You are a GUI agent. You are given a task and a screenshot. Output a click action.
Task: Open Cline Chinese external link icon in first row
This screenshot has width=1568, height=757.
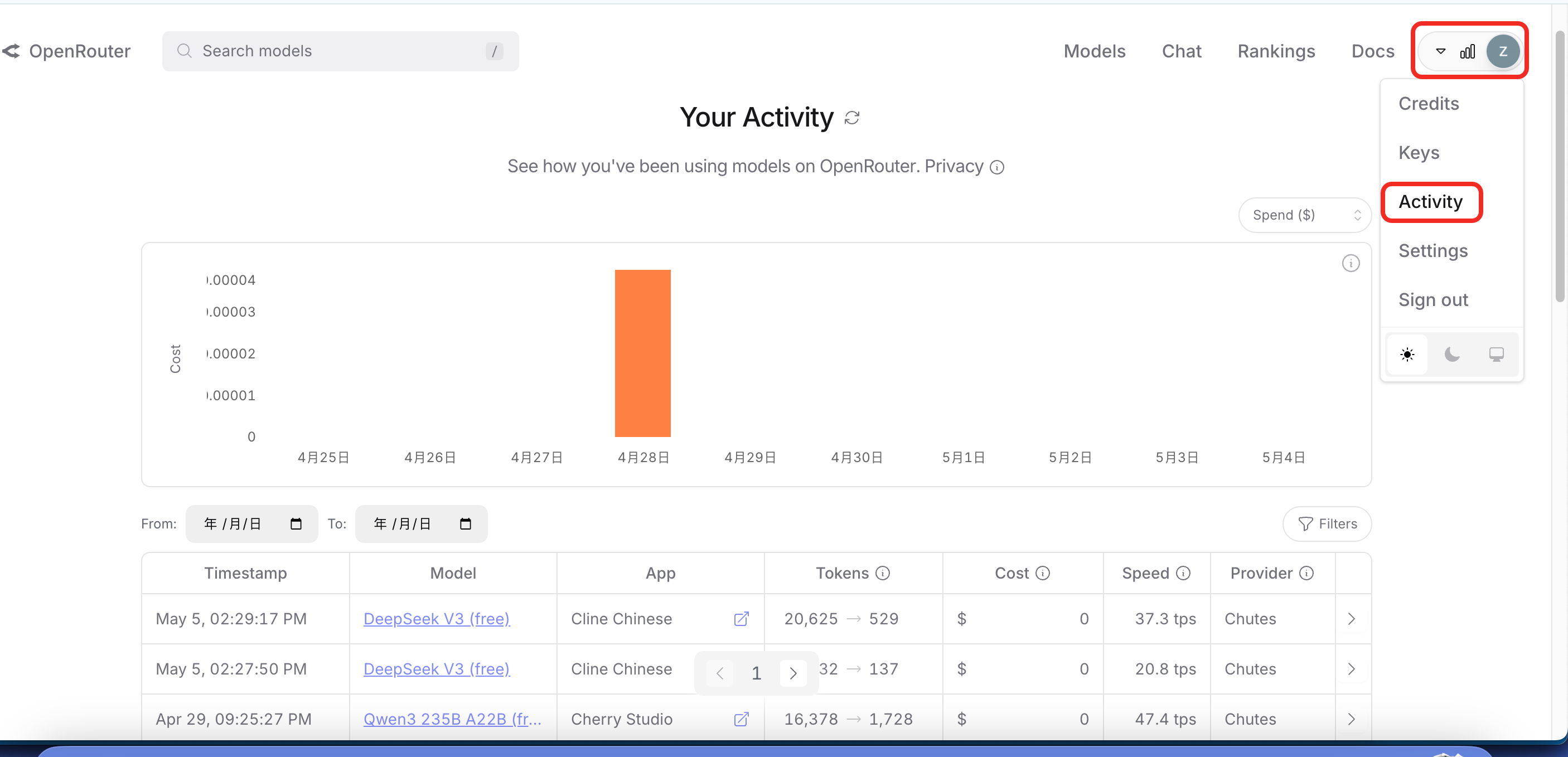(x=741, y=619)
